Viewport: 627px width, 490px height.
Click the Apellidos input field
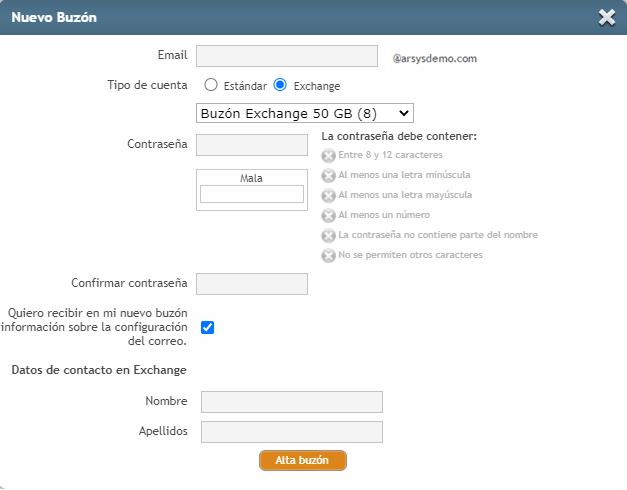click(x=292, y=432)
